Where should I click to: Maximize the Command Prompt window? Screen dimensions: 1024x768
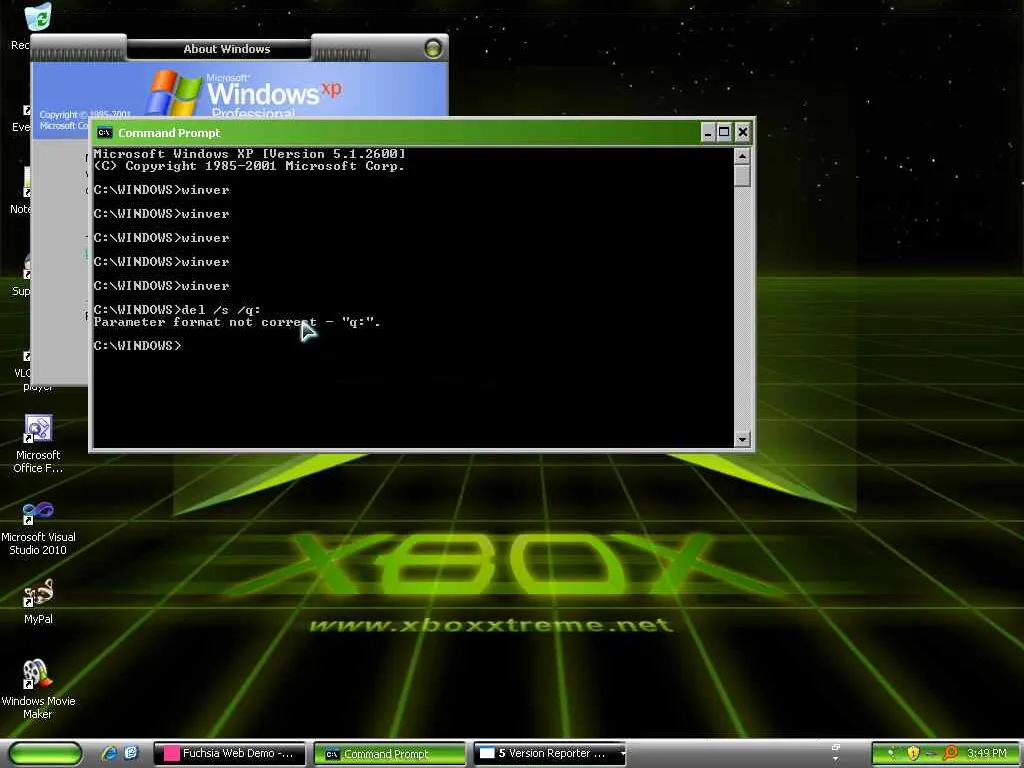tap(724, 133)
